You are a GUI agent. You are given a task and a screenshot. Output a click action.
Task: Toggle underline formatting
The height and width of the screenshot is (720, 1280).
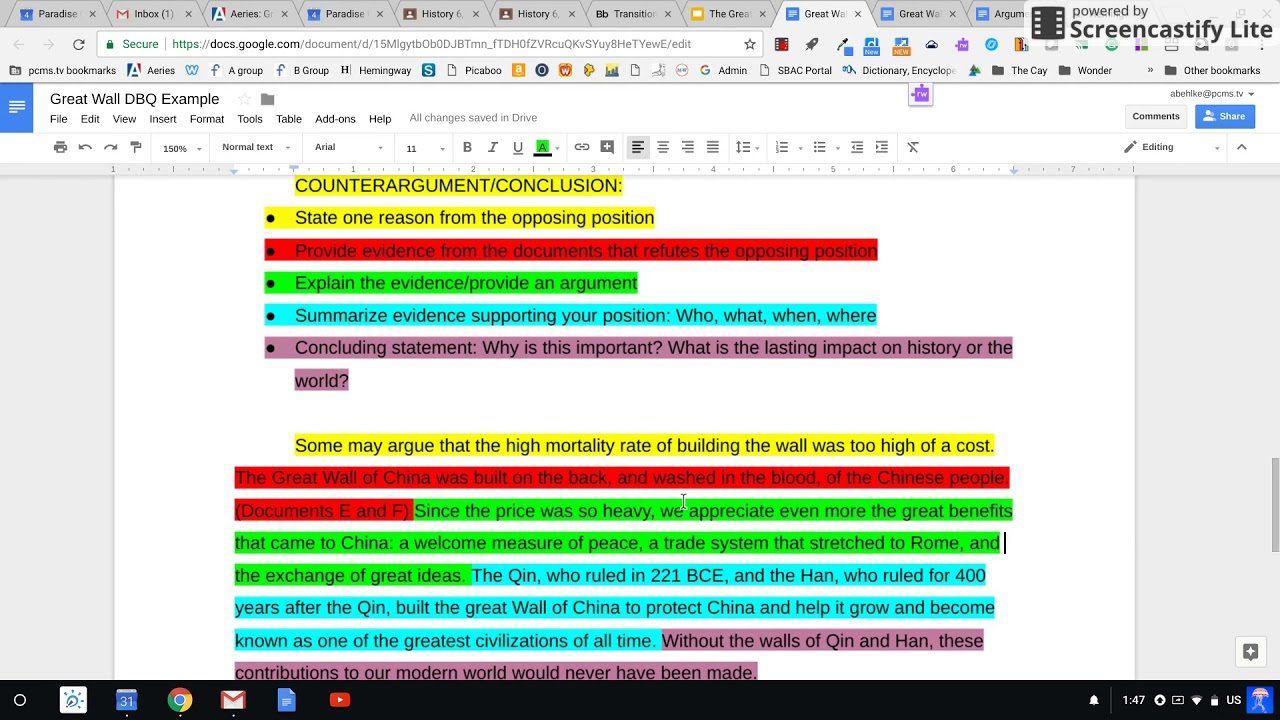517,147
